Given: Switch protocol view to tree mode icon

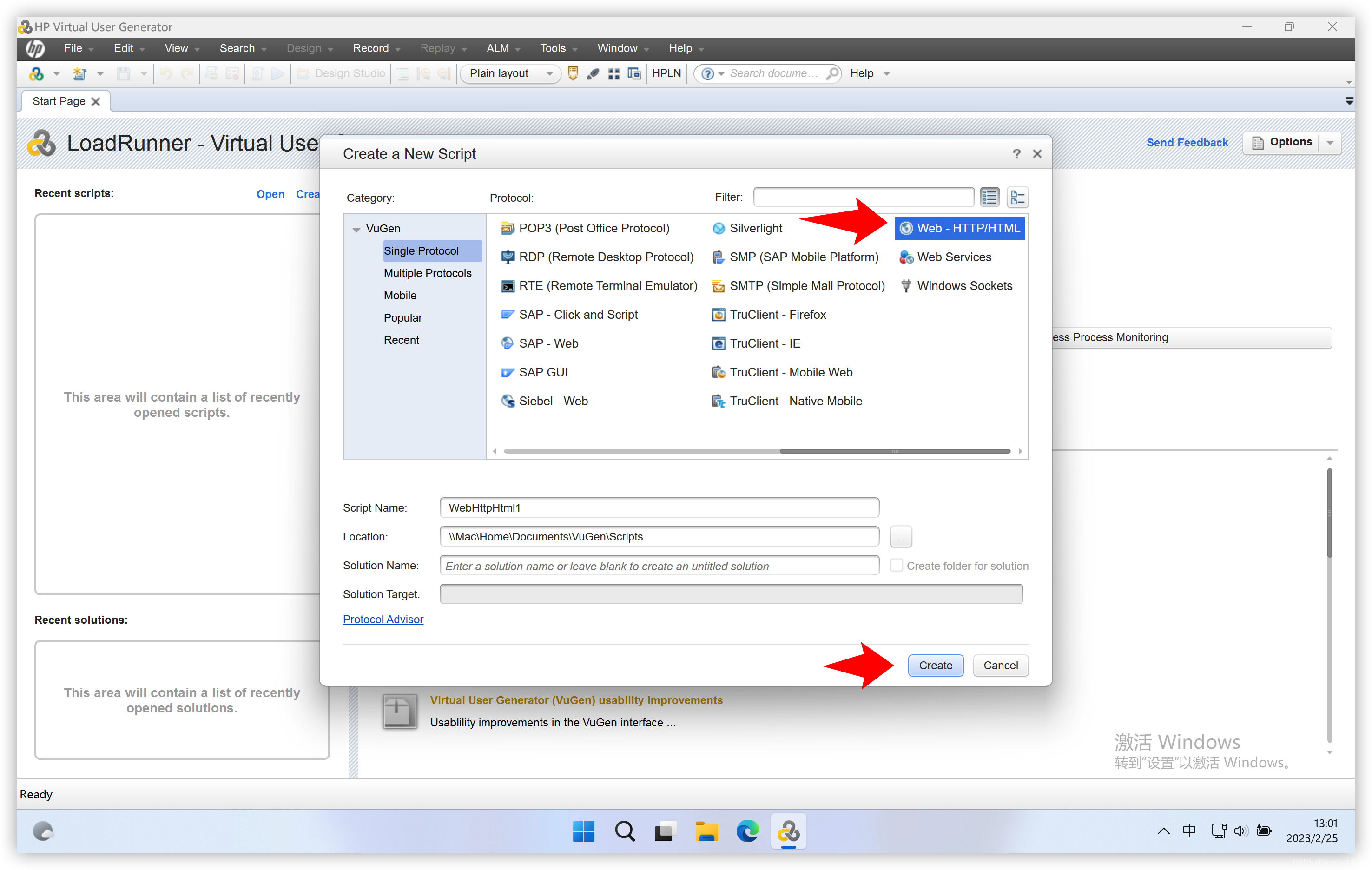Looking at the screenshot, I should 1017,197.
